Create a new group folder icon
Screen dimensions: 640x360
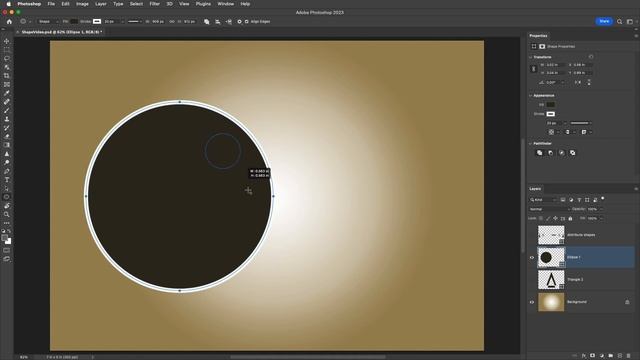click(x=611, y=356)
